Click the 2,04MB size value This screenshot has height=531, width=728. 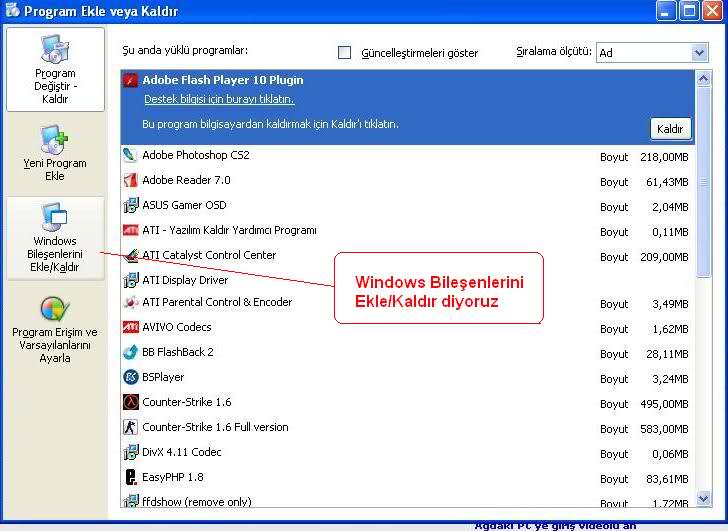point(670,207)
